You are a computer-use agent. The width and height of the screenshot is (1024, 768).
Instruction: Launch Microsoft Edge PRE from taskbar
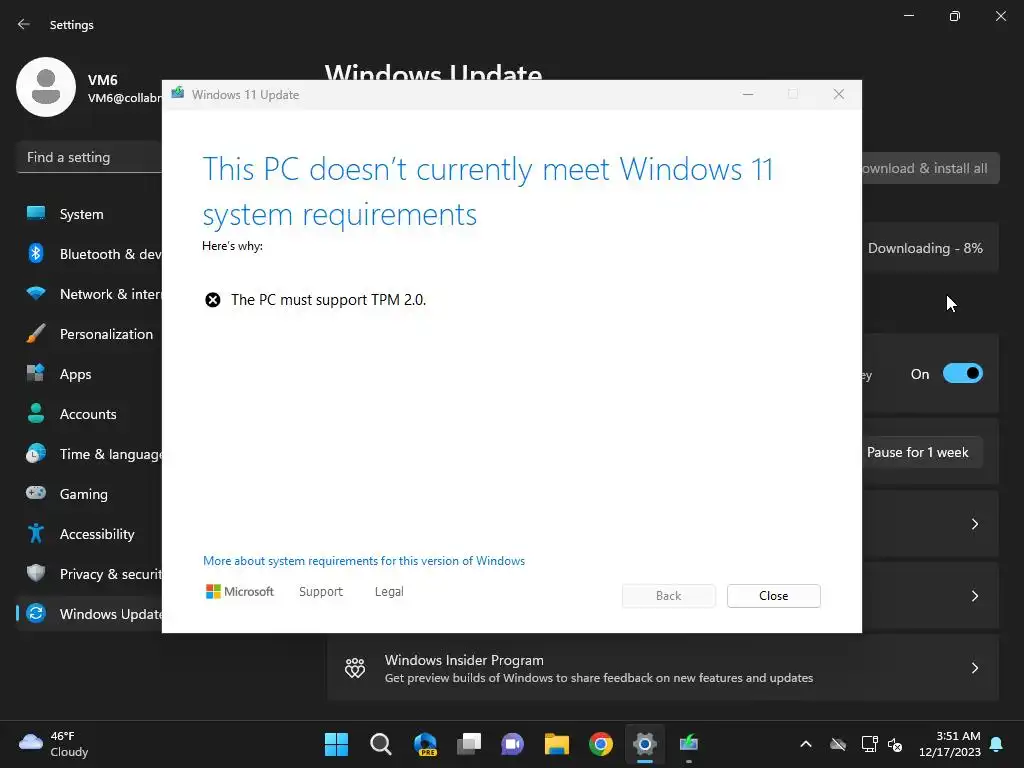(x=425, y=744)
